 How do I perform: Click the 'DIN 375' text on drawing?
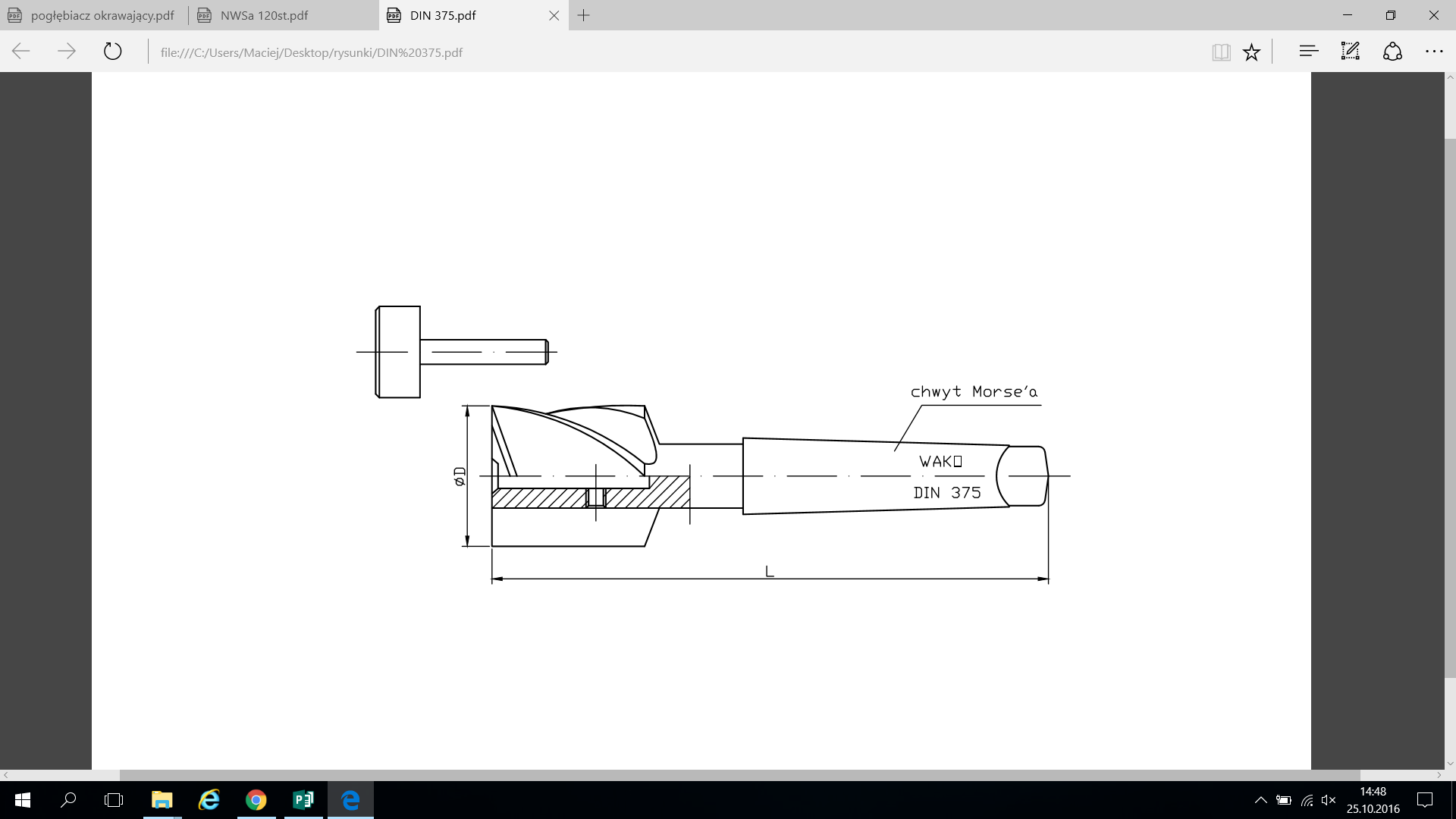point(946,493)
